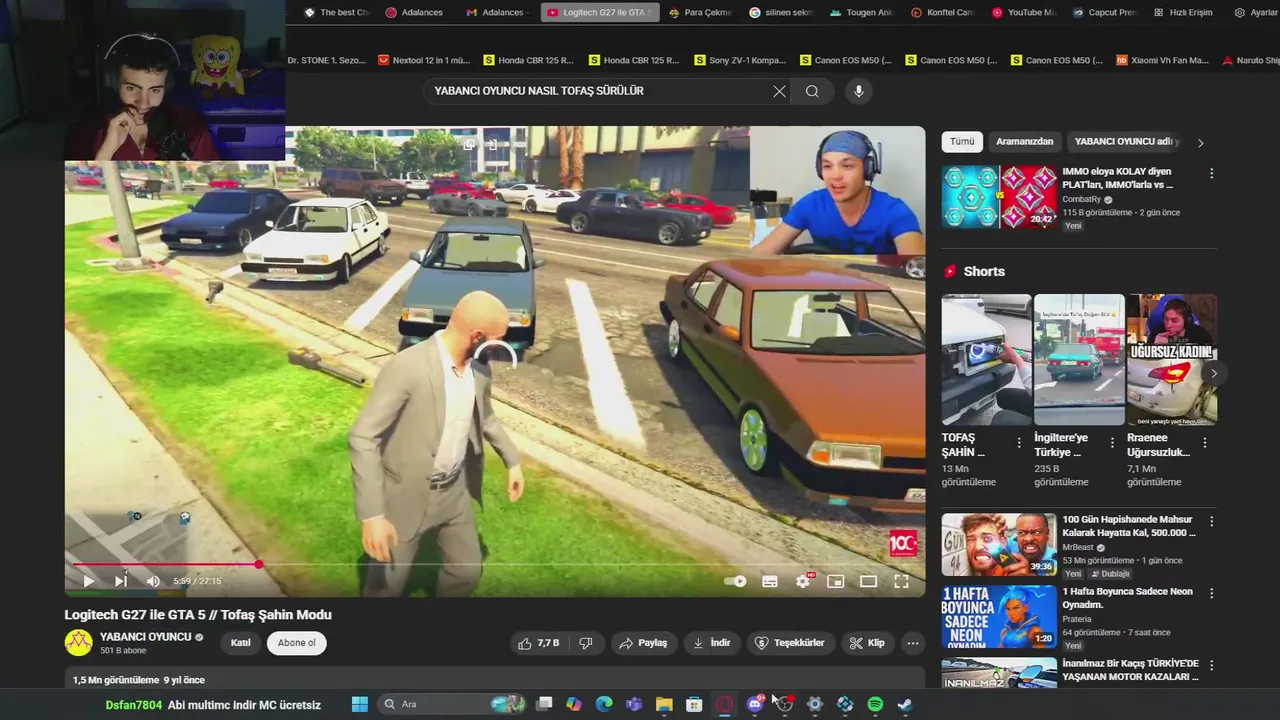Viewport: 1280px width, 720px height.
Task: Play the video with the play button
Action: click(88, 581)
